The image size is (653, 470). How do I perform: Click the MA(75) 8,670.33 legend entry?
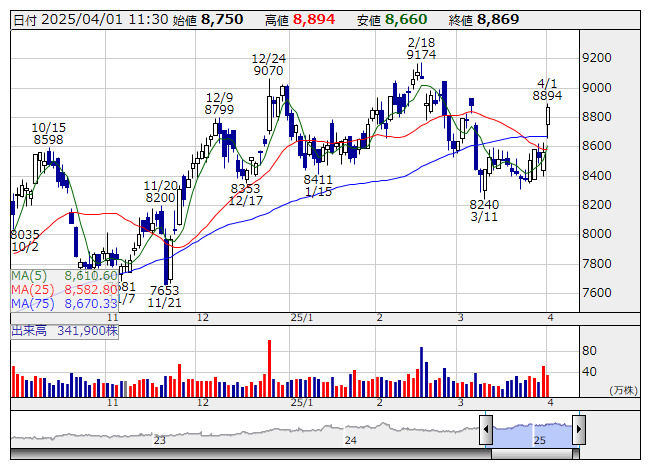point(65,304)
